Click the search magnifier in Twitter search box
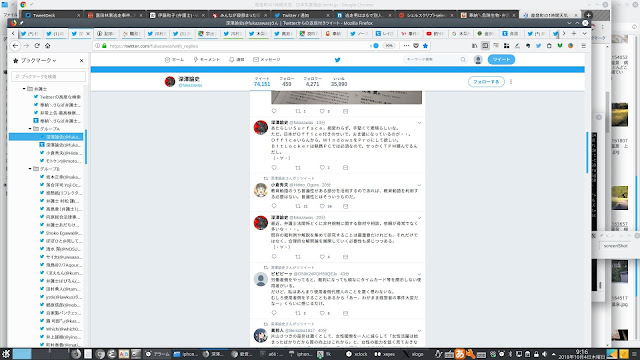 pos(463,60)
